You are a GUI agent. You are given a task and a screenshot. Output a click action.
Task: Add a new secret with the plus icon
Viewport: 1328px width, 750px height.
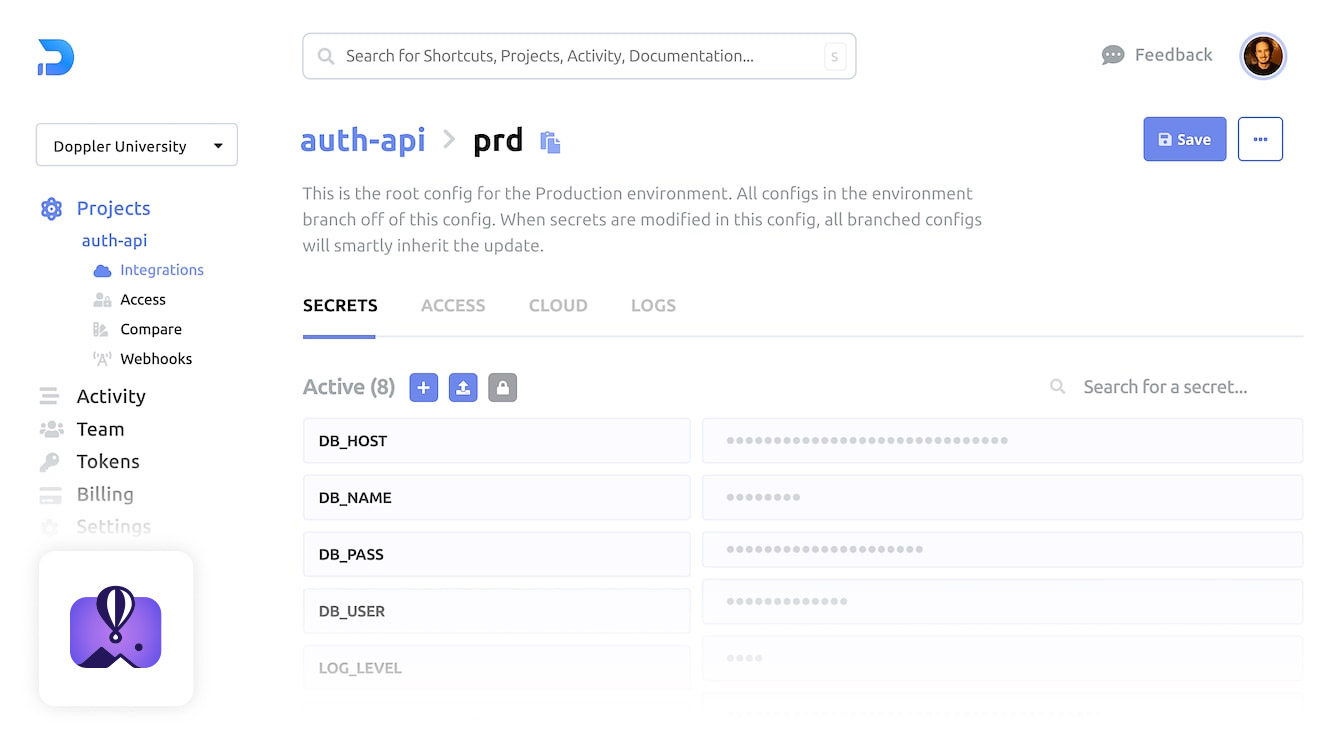coord(423,387)
